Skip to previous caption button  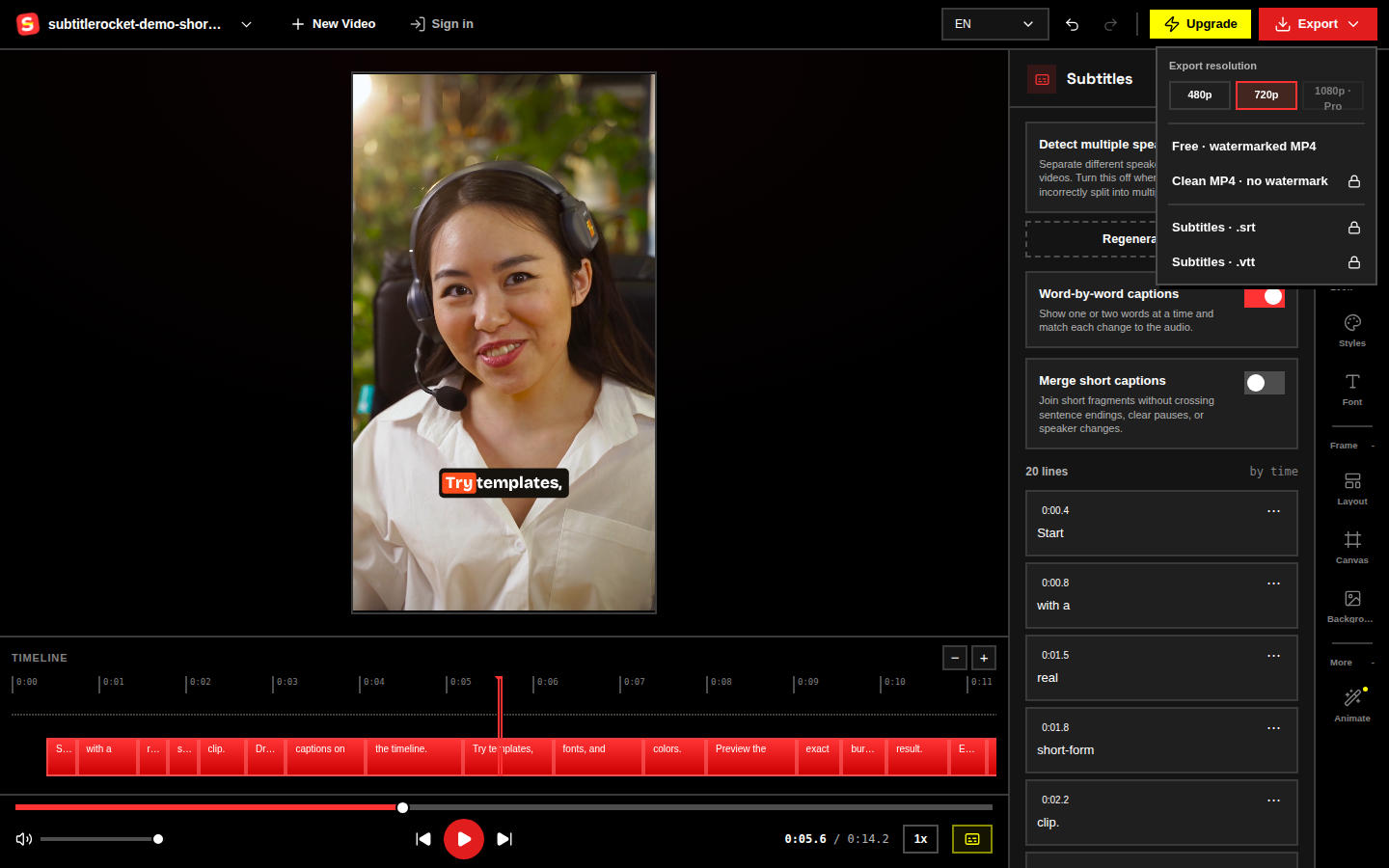coord(422,839)
